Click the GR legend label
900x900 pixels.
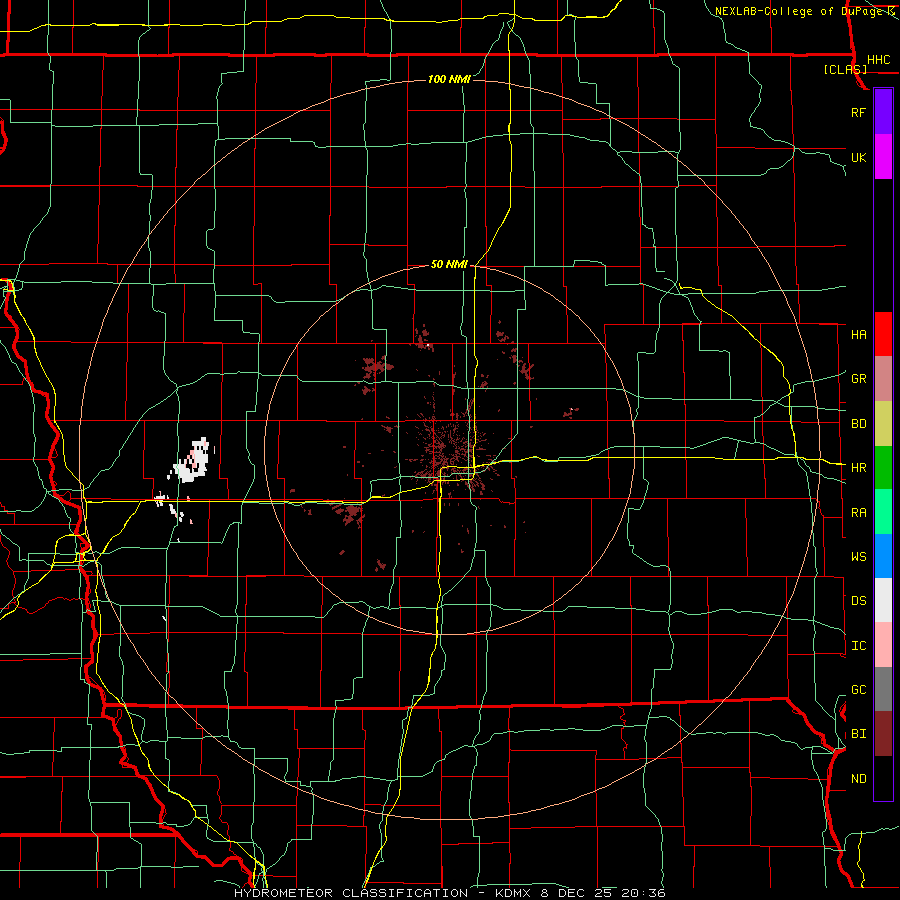click(x=859, y=378)
